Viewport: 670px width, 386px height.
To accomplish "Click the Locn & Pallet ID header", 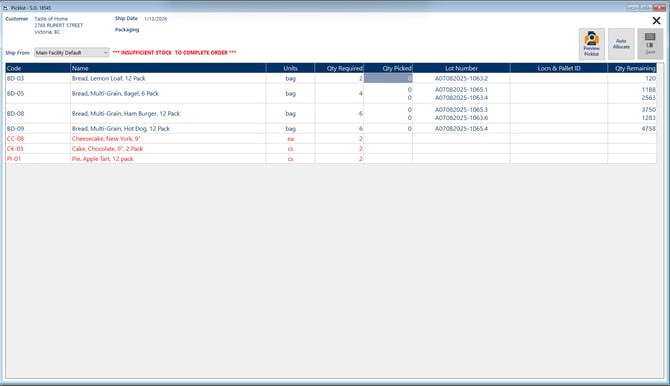I will [559, 68].
